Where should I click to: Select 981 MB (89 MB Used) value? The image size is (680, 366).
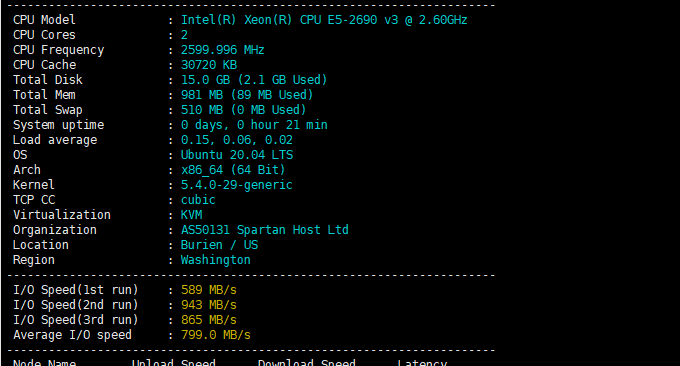click(247, 95)
